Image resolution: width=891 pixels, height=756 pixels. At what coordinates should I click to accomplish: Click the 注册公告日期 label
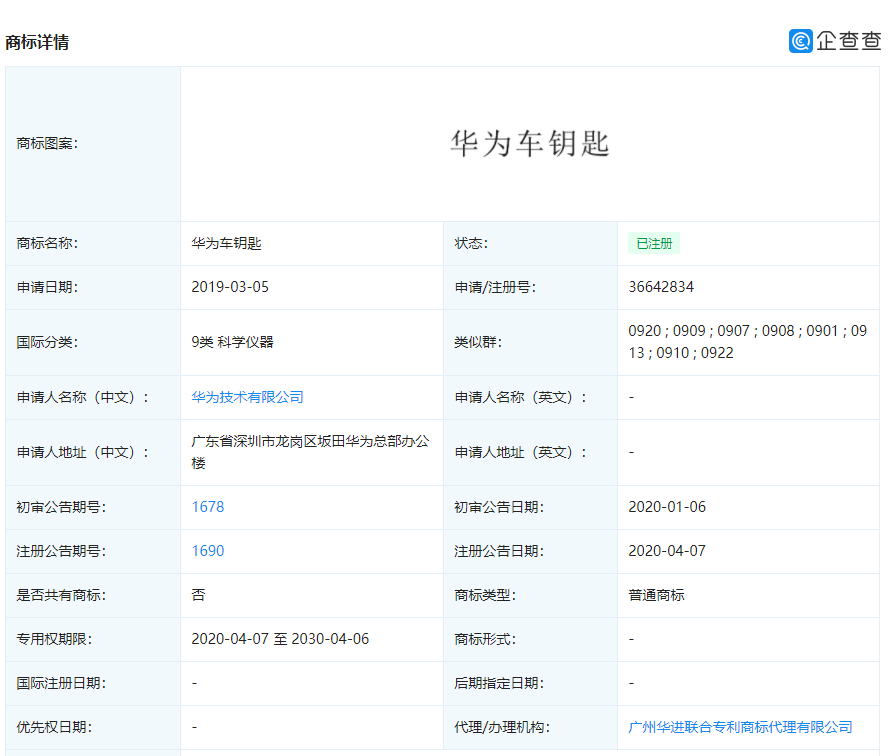(499, 551)
